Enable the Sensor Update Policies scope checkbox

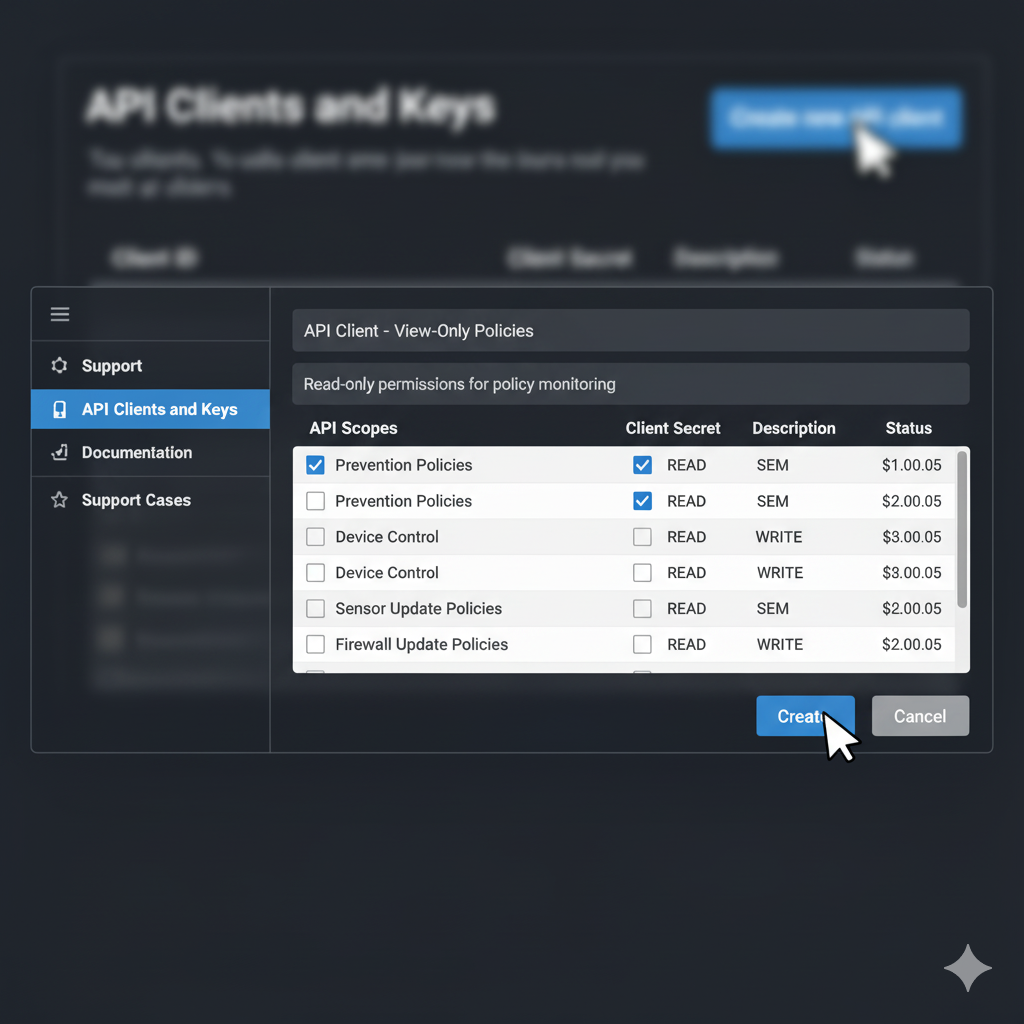pos(316,609)
